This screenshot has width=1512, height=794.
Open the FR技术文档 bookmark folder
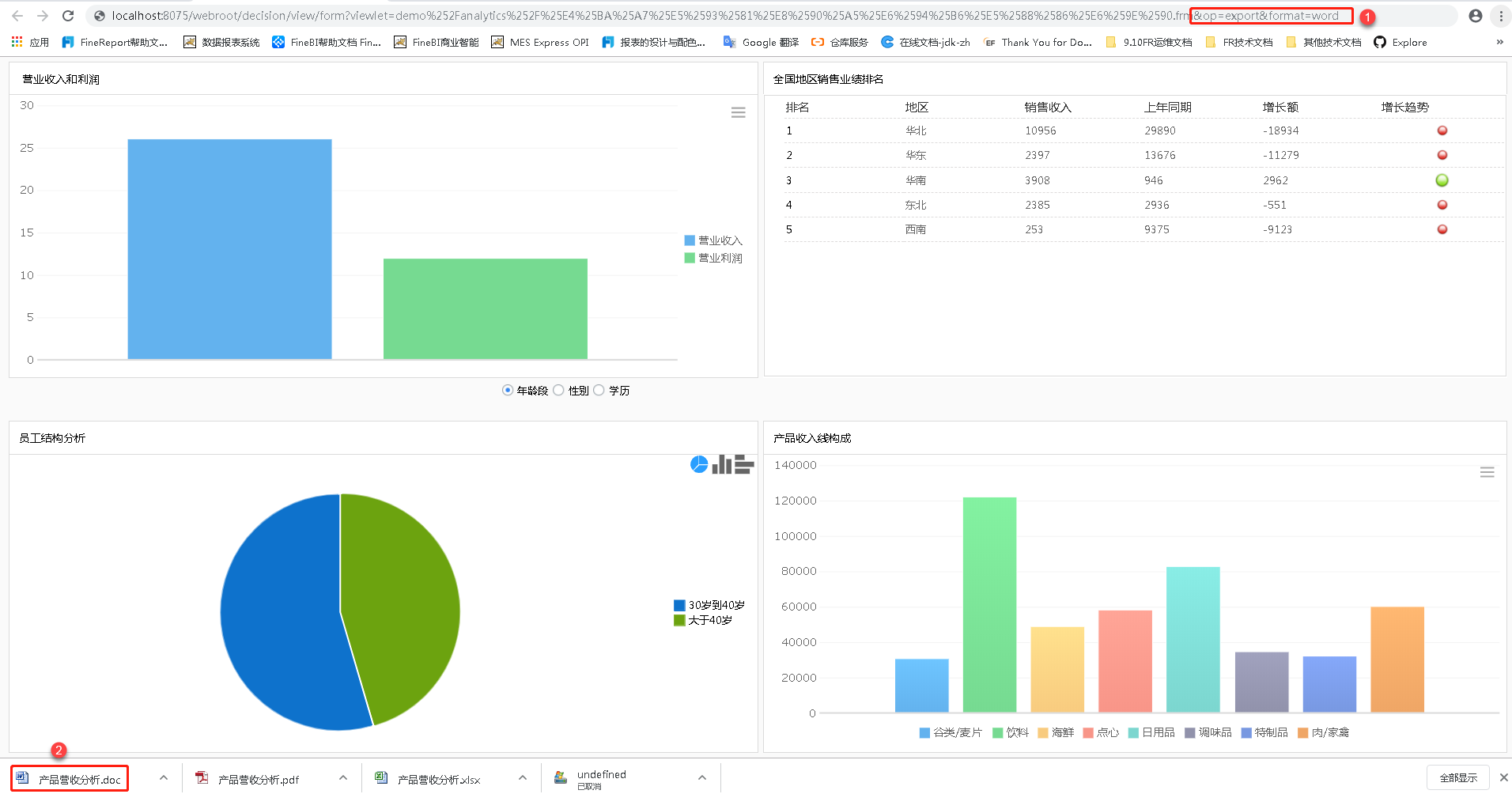point(1239,43)
